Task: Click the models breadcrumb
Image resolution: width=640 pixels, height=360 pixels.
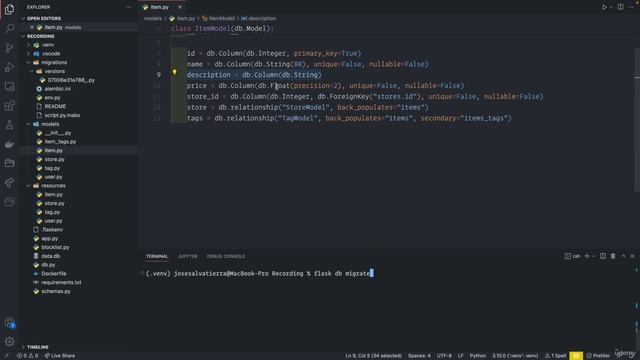Action: point(153,18)
